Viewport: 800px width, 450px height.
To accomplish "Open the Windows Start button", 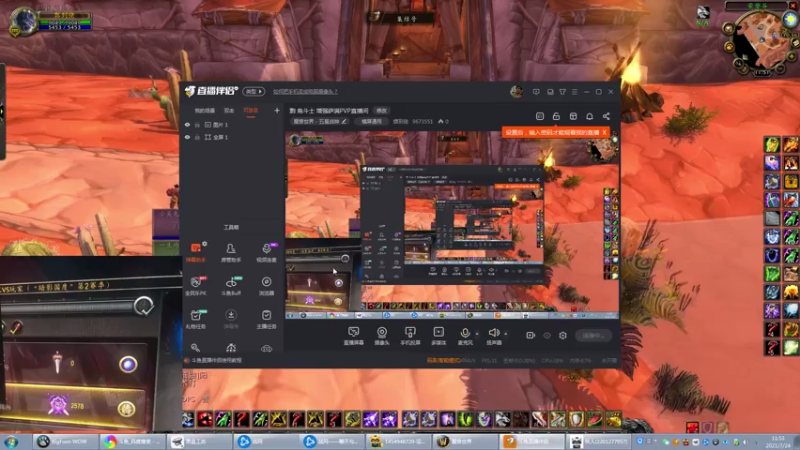I will (x=11, y=441).
